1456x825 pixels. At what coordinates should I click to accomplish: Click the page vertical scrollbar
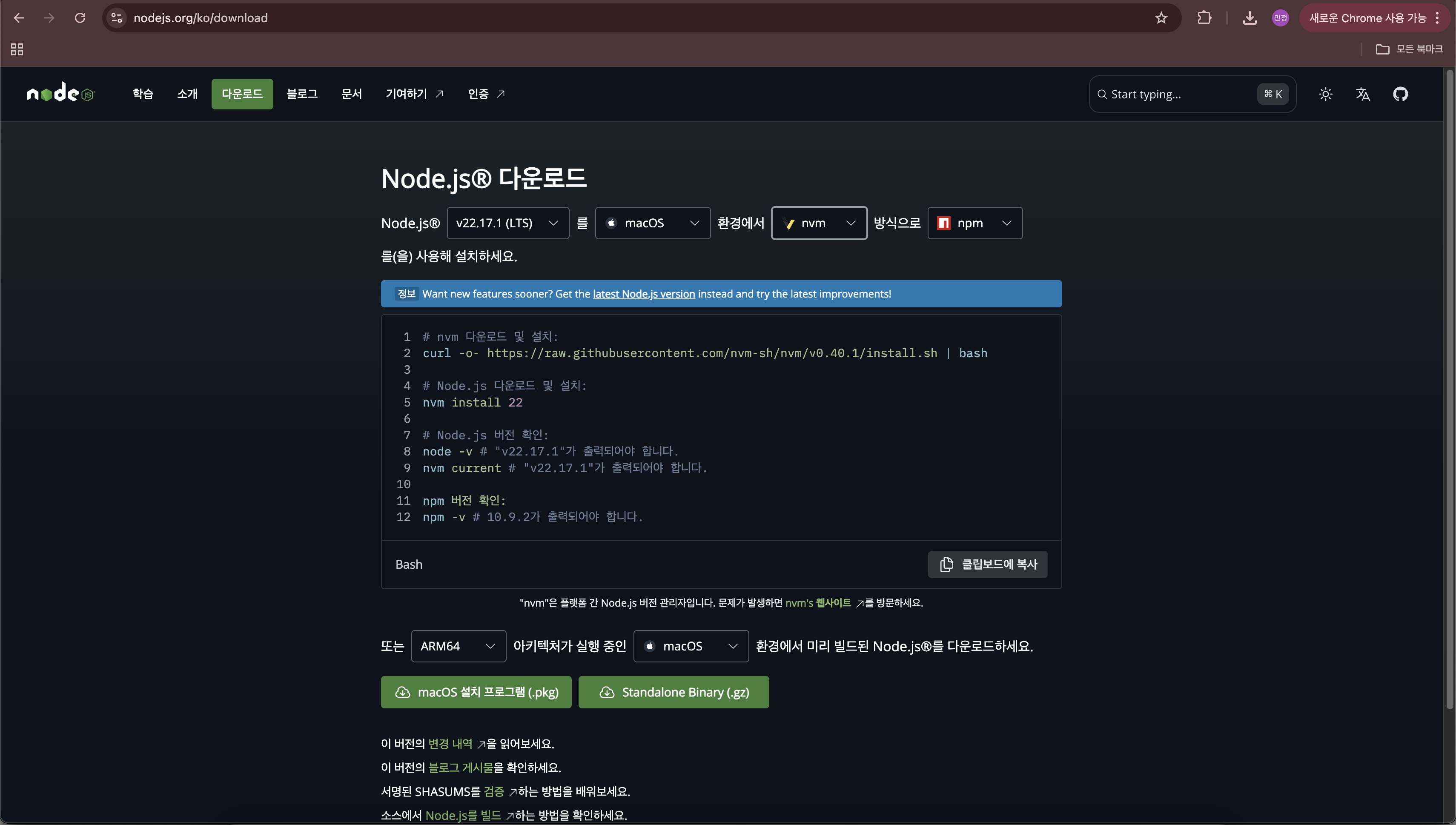coord(1450,389)
